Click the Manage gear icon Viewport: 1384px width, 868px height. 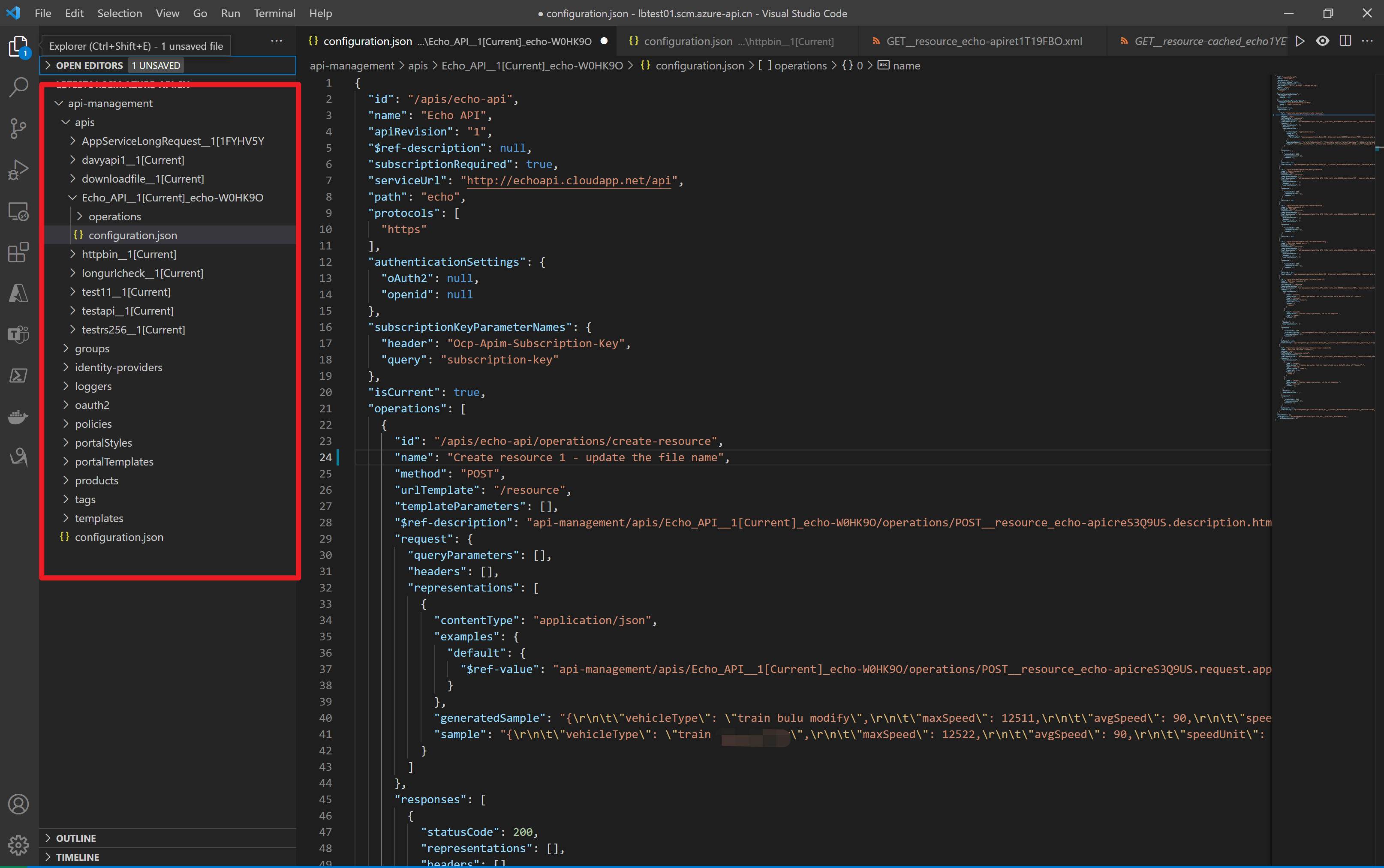[18, 844]
